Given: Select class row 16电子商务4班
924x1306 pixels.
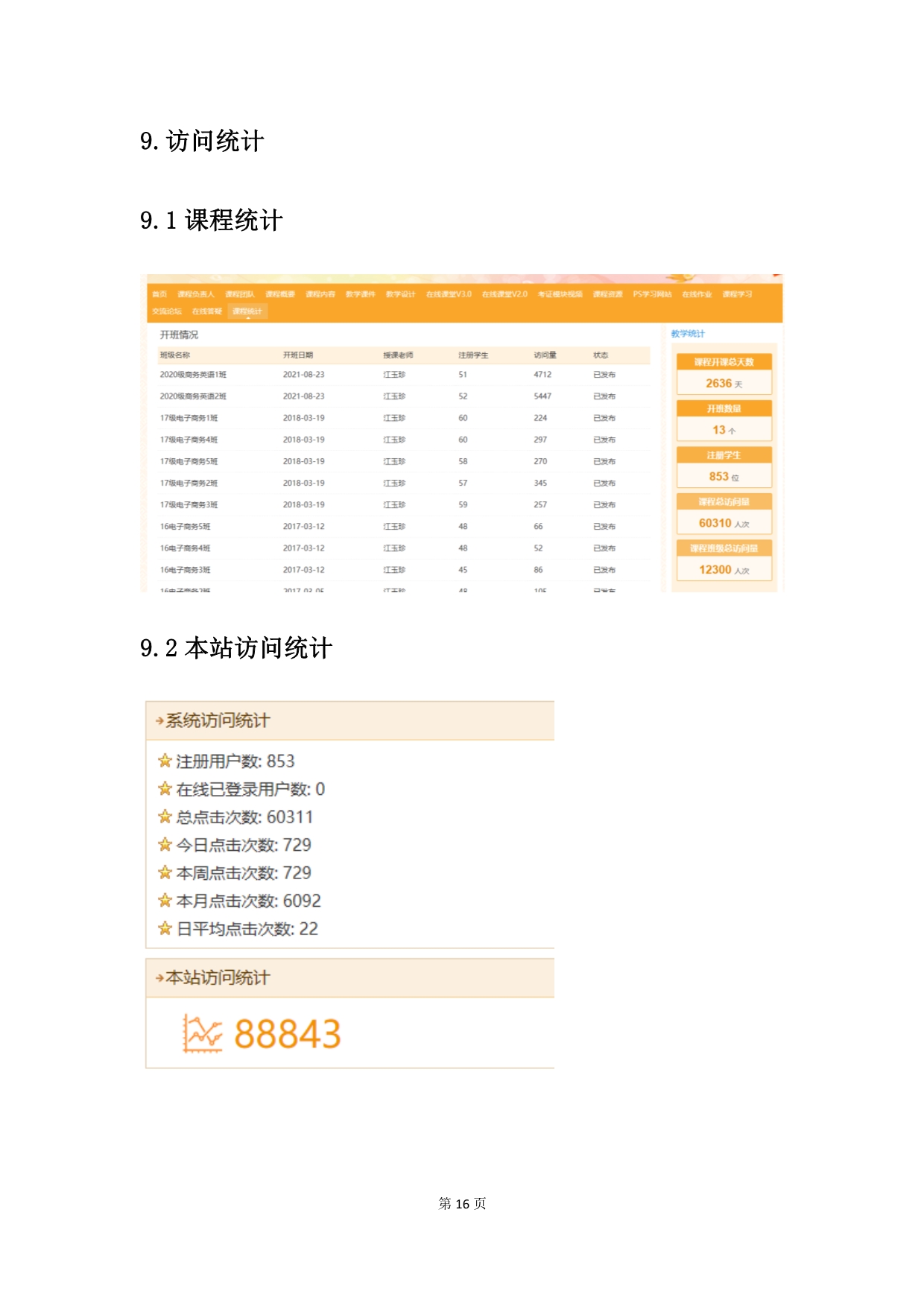Looking at the screenshot, I should 403,548.
